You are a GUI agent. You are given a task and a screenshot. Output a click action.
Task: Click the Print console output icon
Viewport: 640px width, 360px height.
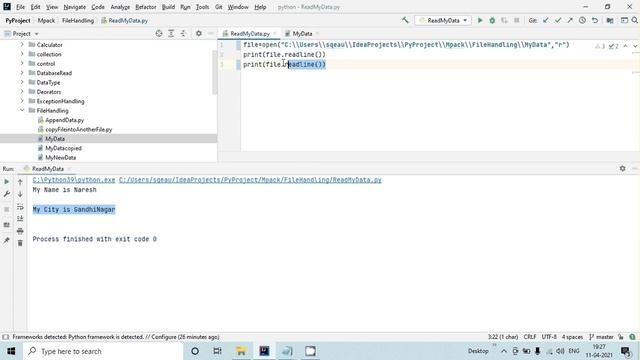point(20,231)
